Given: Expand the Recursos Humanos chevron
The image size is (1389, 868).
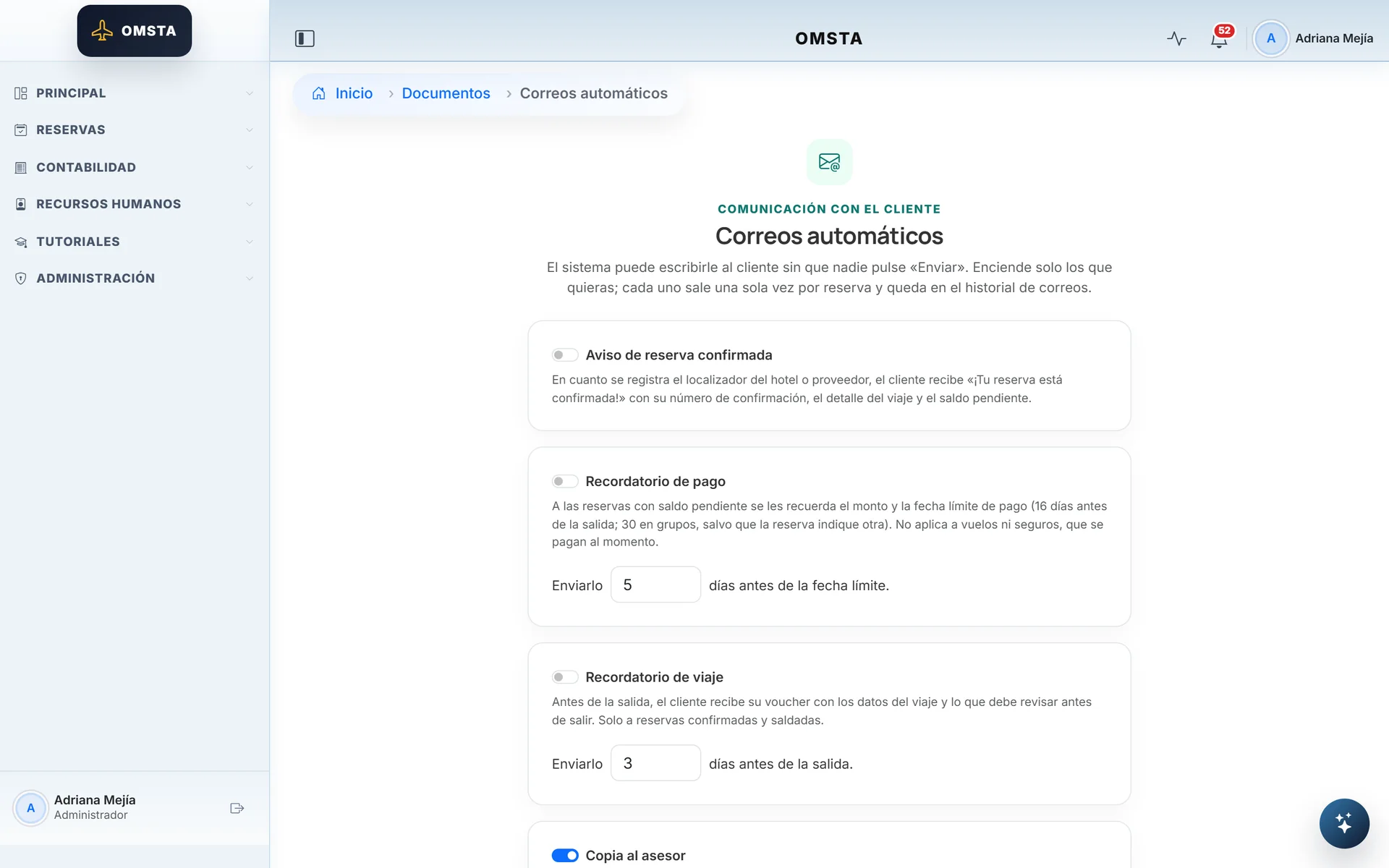Looking at the screenshot, I should 250,205.
